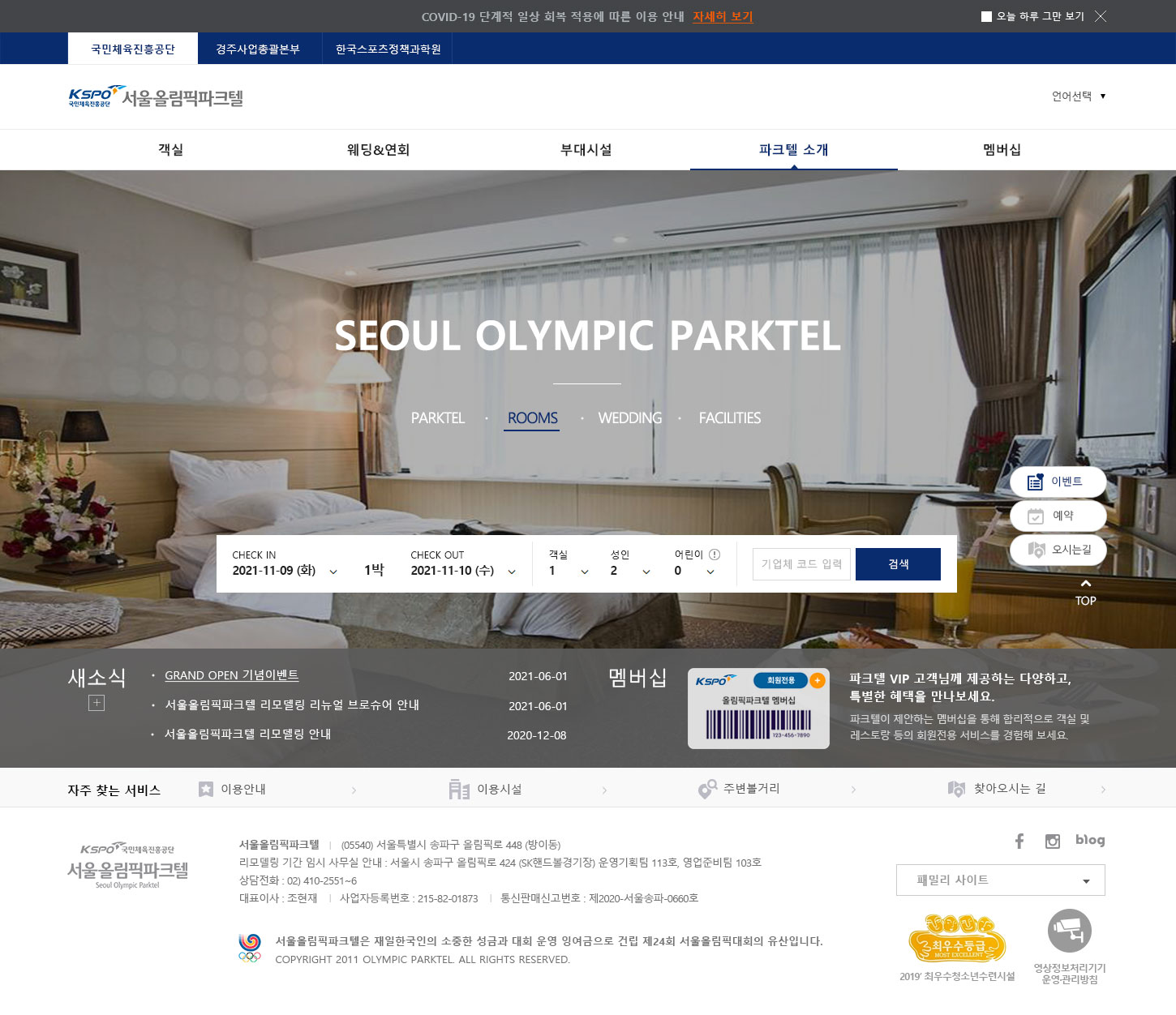Show the ROOMS hero slide
The width and height of the screenshot is (1176, 1015).
point(532,418)
